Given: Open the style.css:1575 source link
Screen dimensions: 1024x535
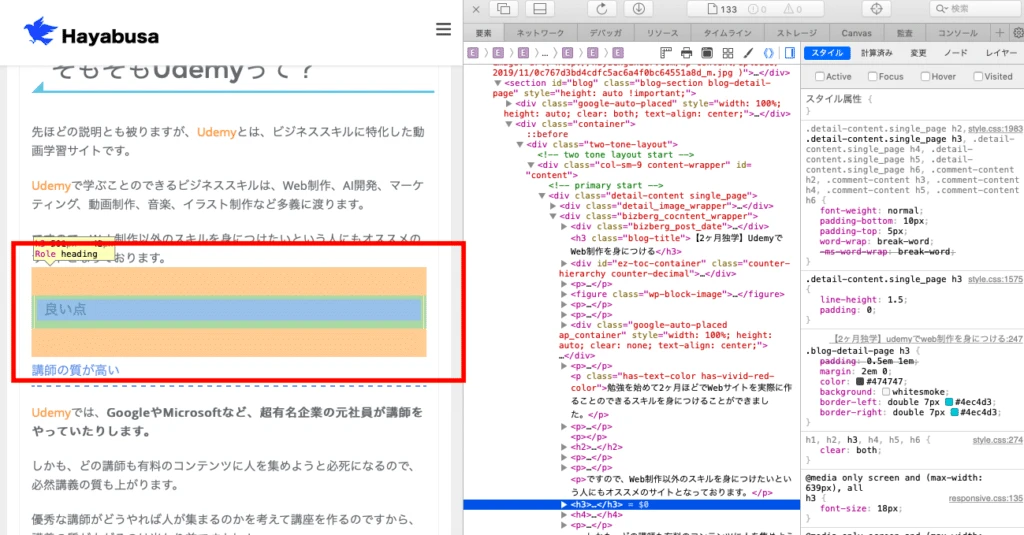Looking at the screenshot, I should coord(995,279).
